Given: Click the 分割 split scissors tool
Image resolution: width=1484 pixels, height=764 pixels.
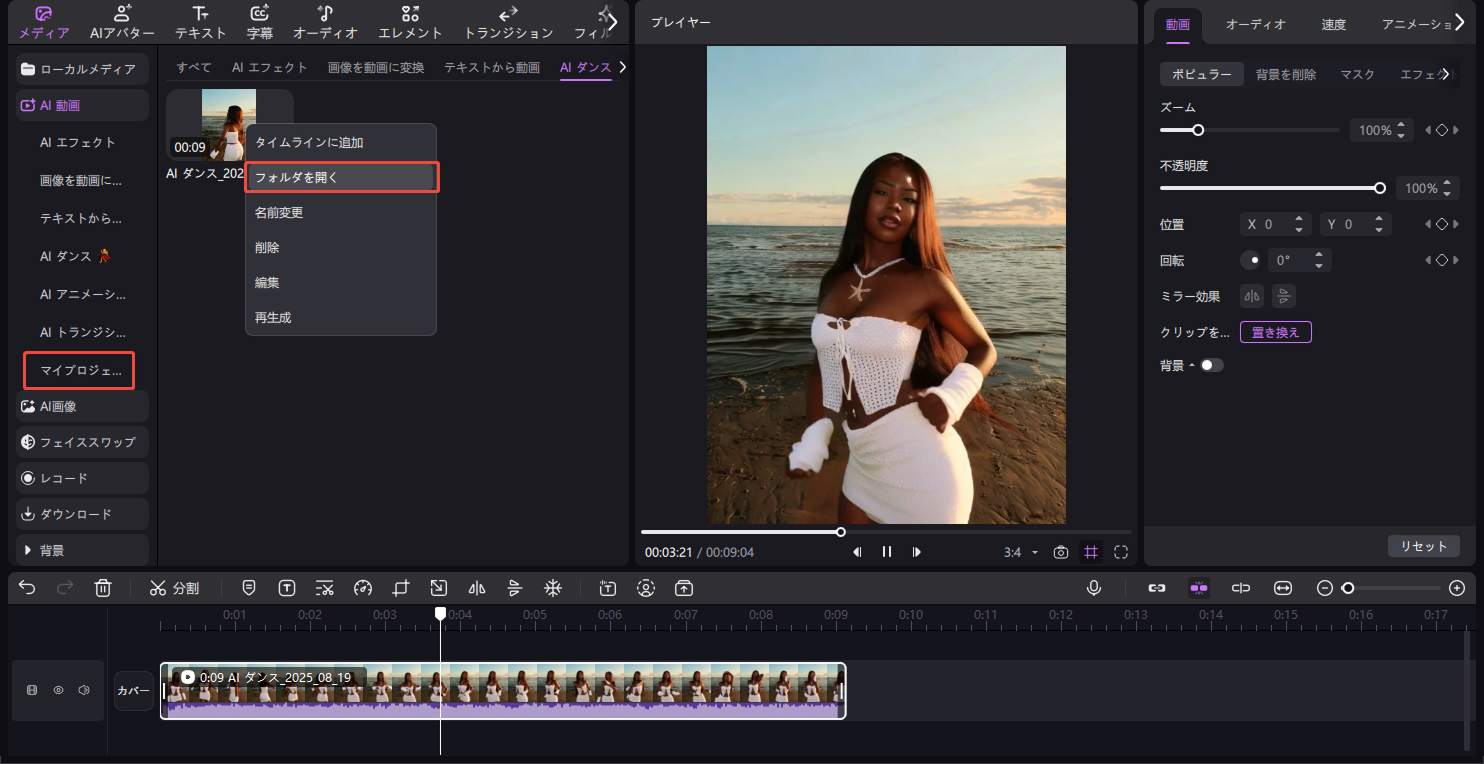Looking at the screenshot, I should [x=175, y=588].
